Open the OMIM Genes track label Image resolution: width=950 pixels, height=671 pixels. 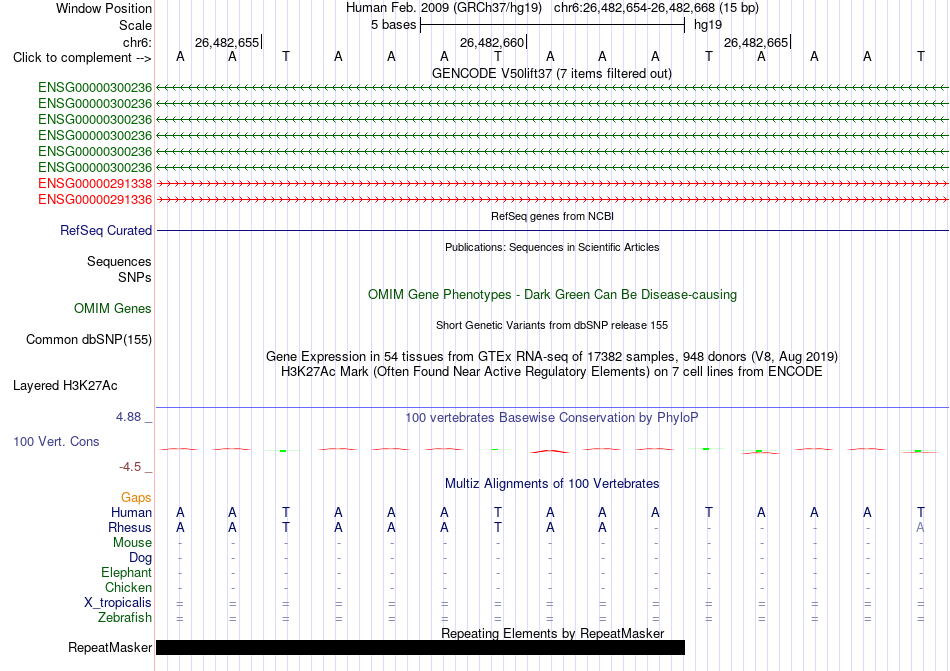[113, 309]
